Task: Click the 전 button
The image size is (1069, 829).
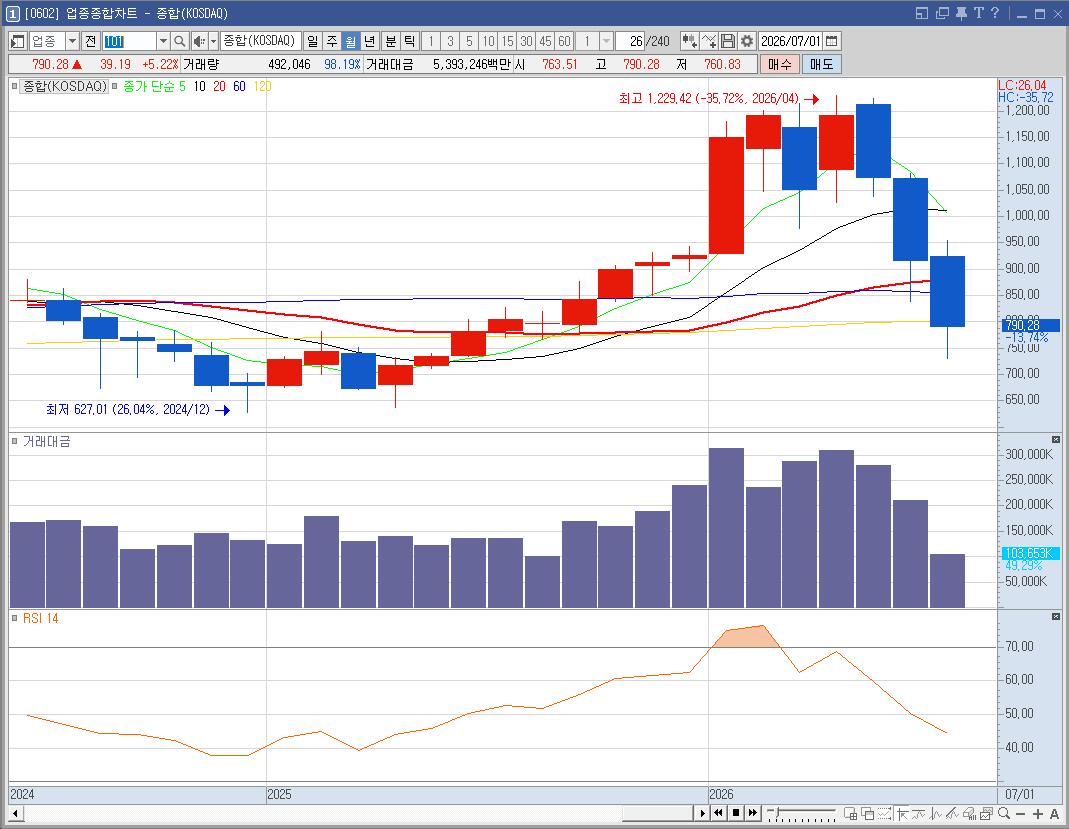Action: (91, 42)
